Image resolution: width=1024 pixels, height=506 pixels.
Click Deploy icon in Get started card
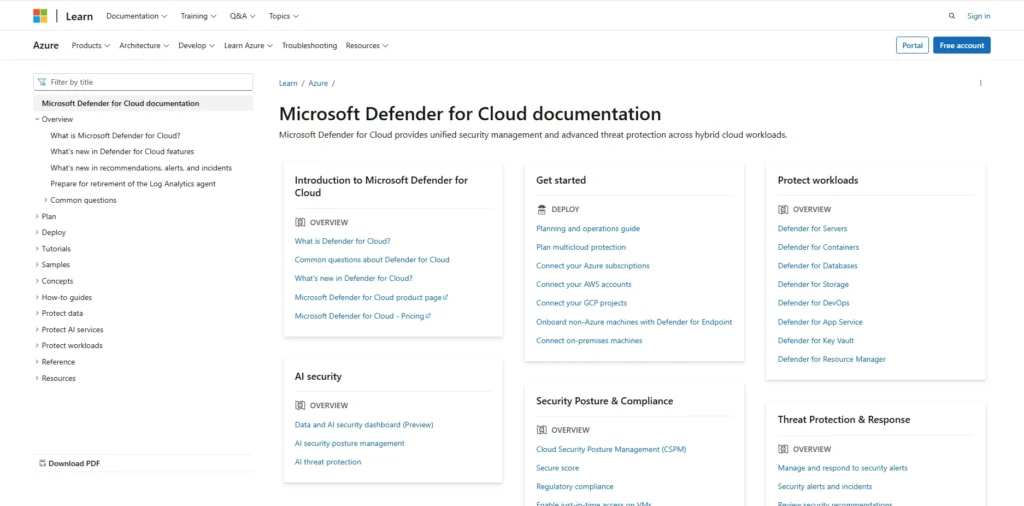[x=541, y=210]
